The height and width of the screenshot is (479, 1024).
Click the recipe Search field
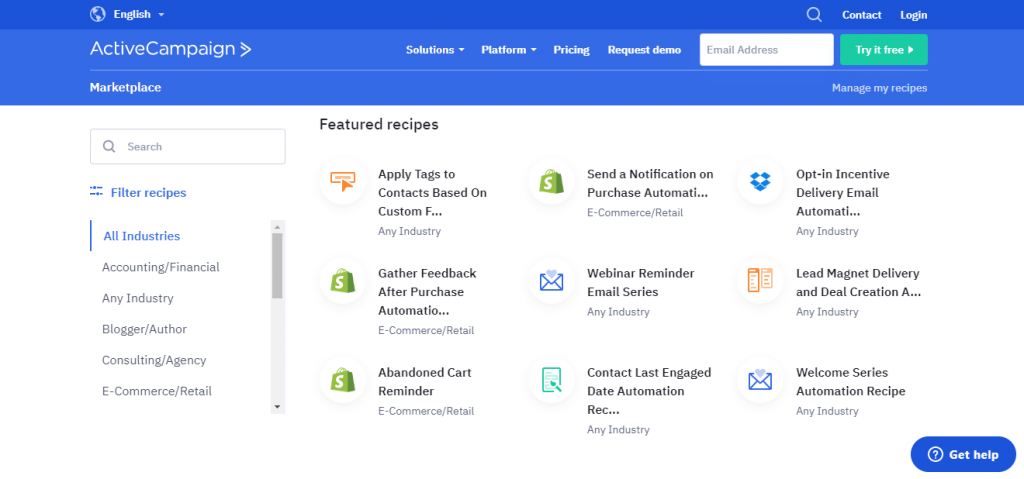187,146
